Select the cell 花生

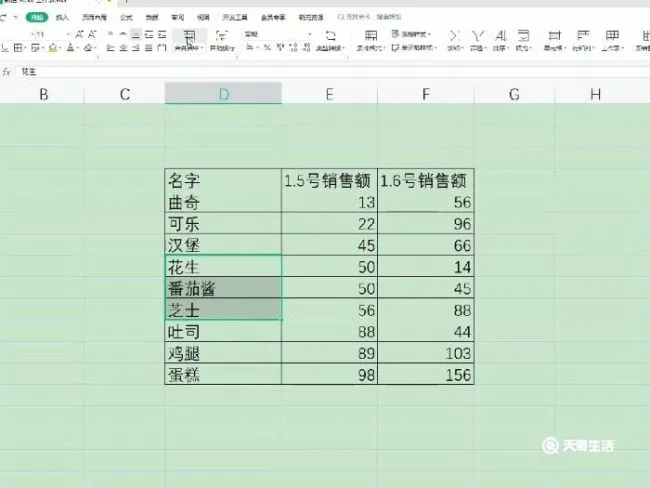223,266
